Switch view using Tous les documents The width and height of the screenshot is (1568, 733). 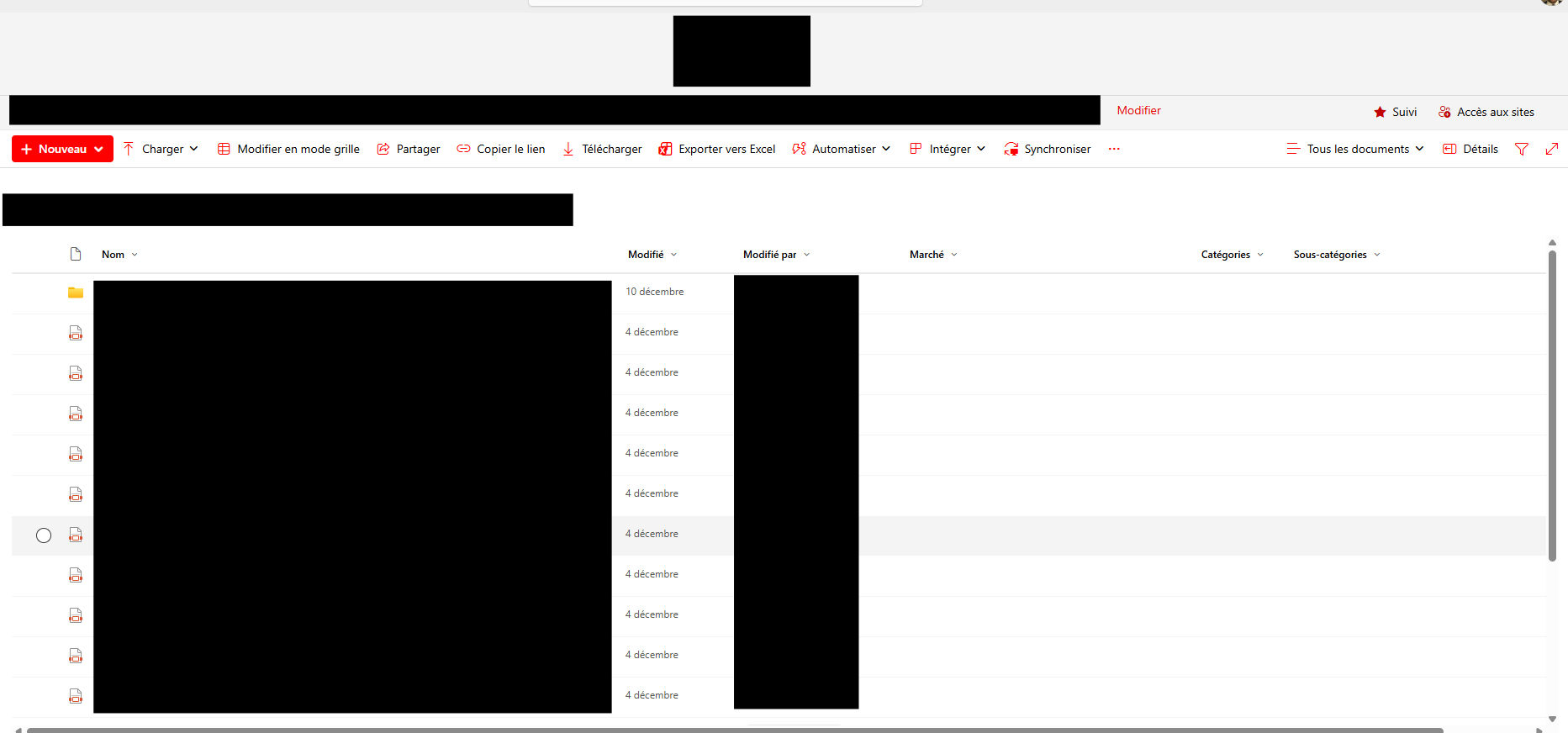[1355, 149]
